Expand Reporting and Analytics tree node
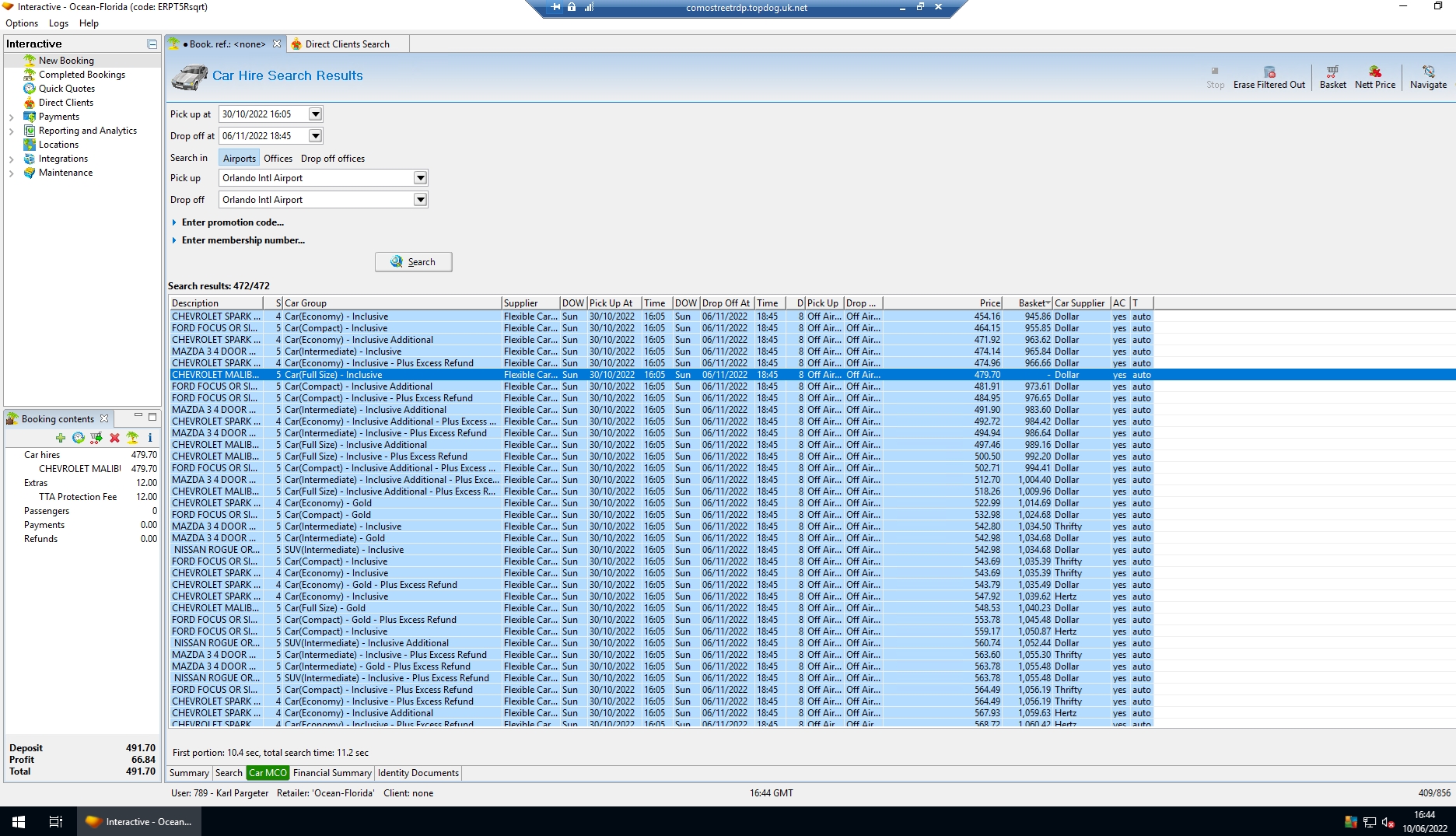 [x=12, y=131]
